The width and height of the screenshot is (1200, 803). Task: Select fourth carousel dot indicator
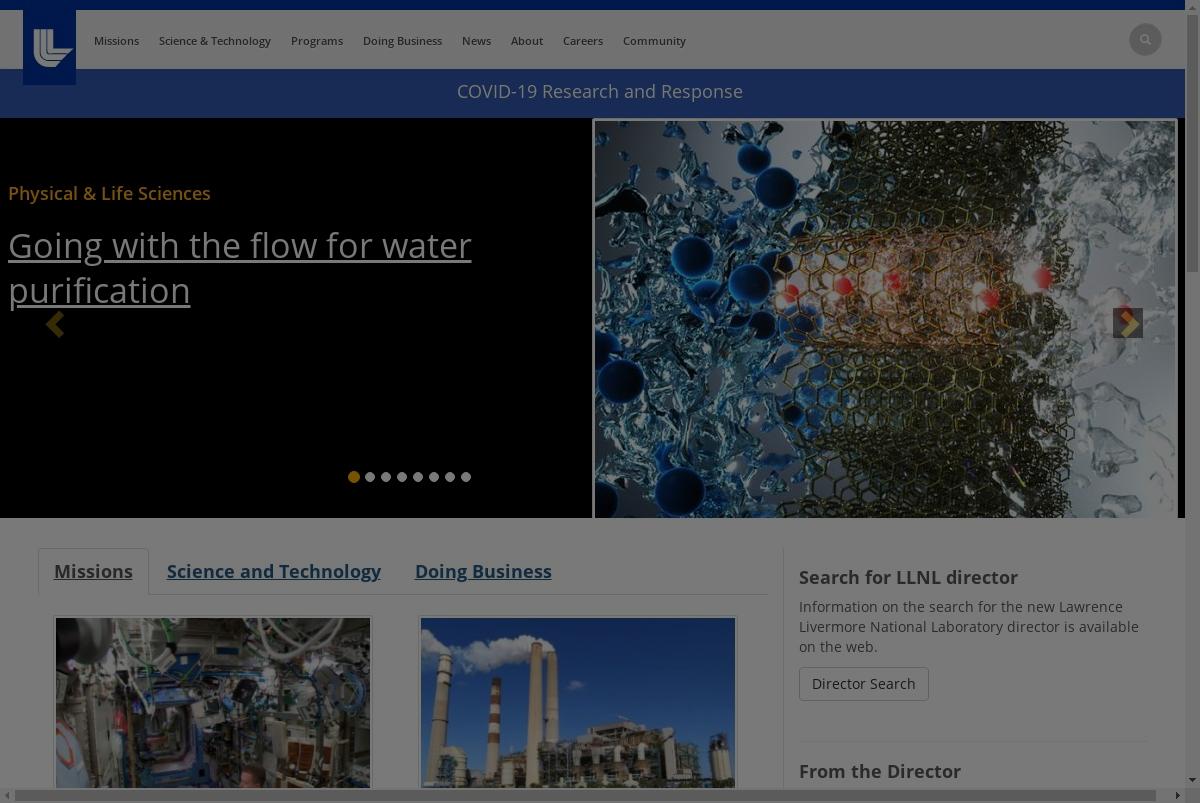point(402,477)
